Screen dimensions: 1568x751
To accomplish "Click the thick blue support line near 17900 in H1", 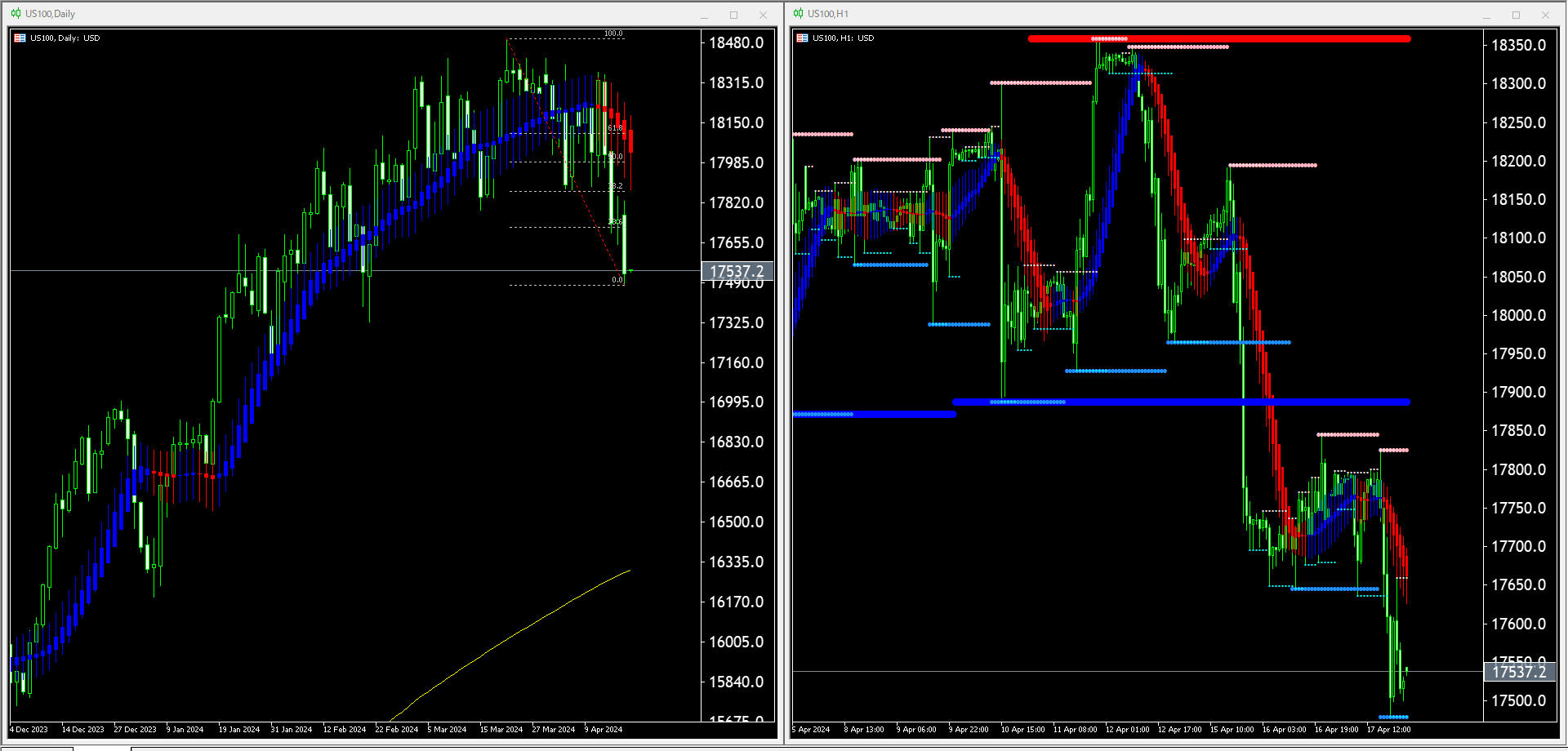I will tap(1181, 402).
